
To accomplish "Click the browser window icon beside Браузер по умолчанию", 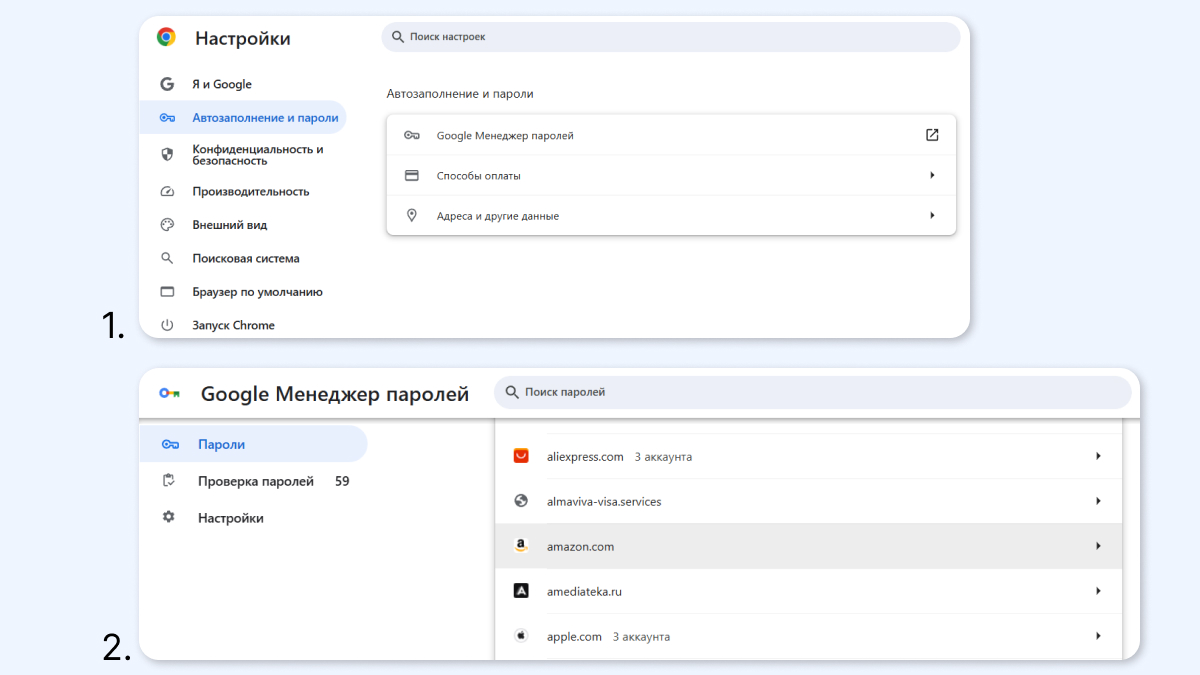I will tap(167, 292).
